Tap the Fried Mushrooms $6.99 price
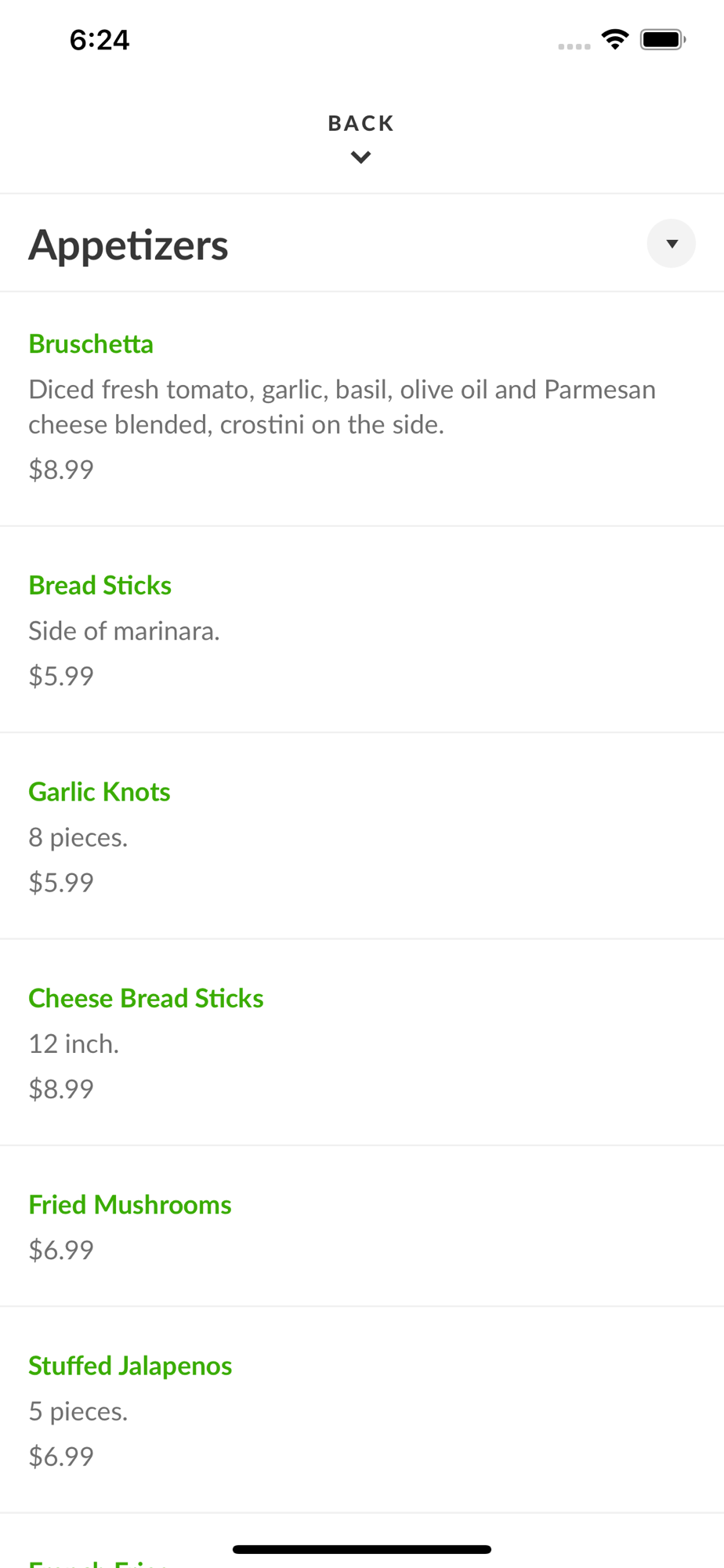The width and height of the screenshot is (724, 1568). pyautogui.click(x=61, y=1250)
